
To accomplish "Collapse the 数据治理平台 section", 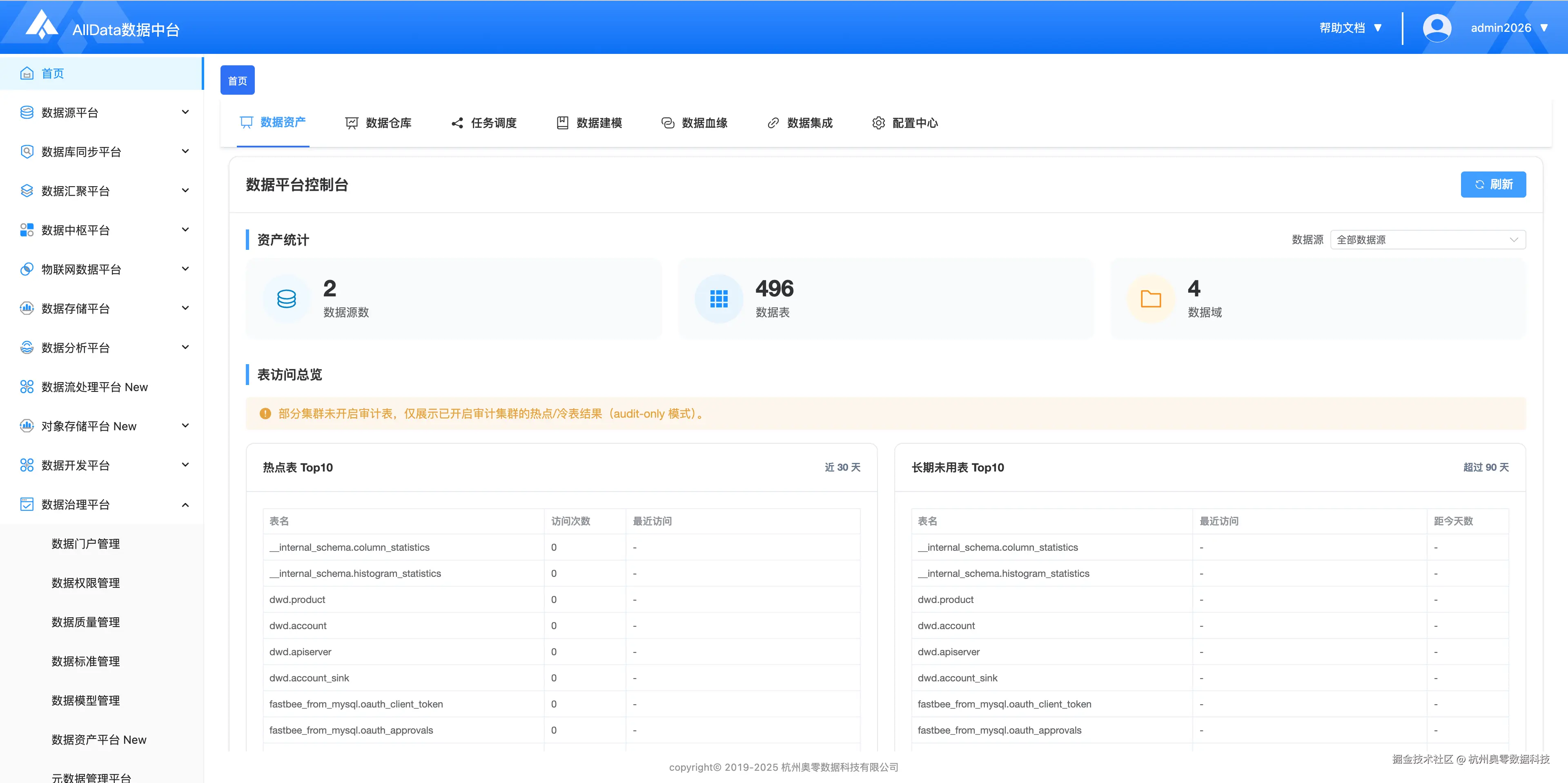I will [185, 505].
